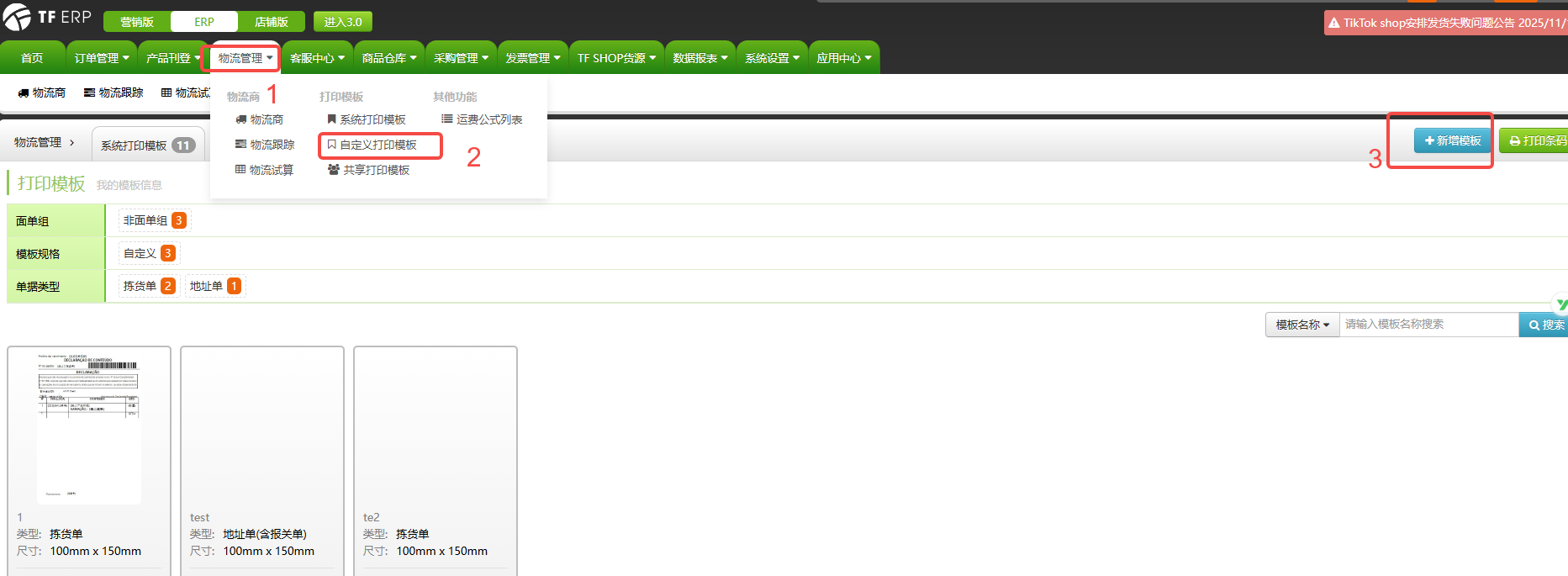
Task: Open the 模板名称 search field dropdown
Action: tap(1301, 325)
